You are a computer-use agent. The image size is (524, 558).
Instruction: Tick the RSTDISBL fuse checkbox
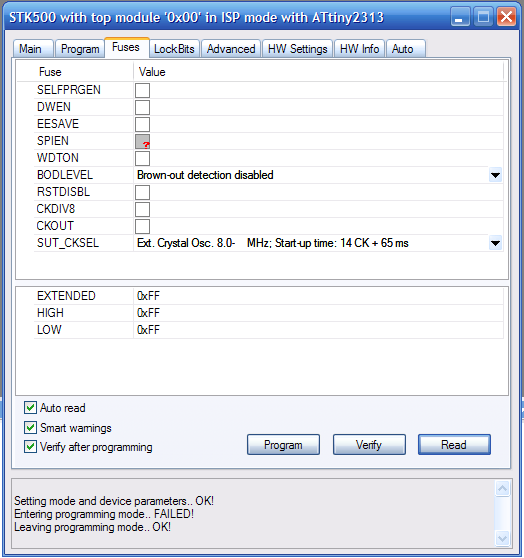tap(142, 193)
